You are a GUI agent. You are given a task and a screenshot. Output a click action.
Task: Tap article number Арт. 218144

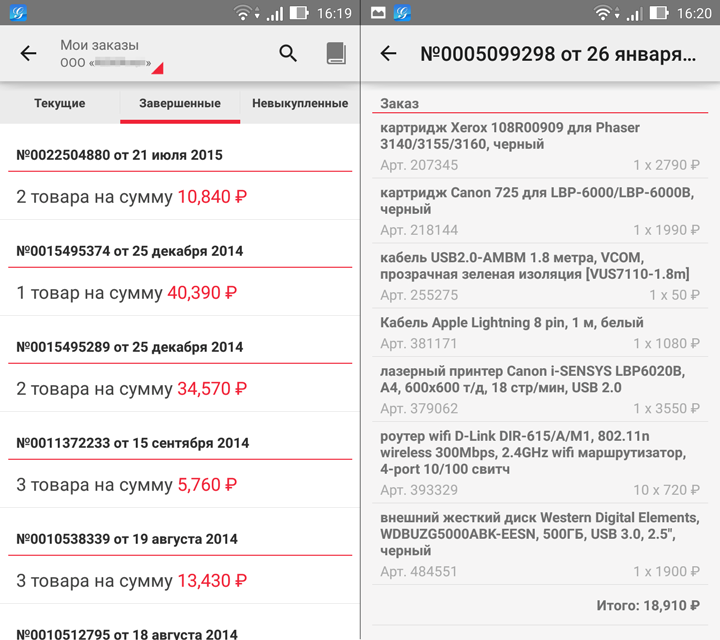pos(419,230)
